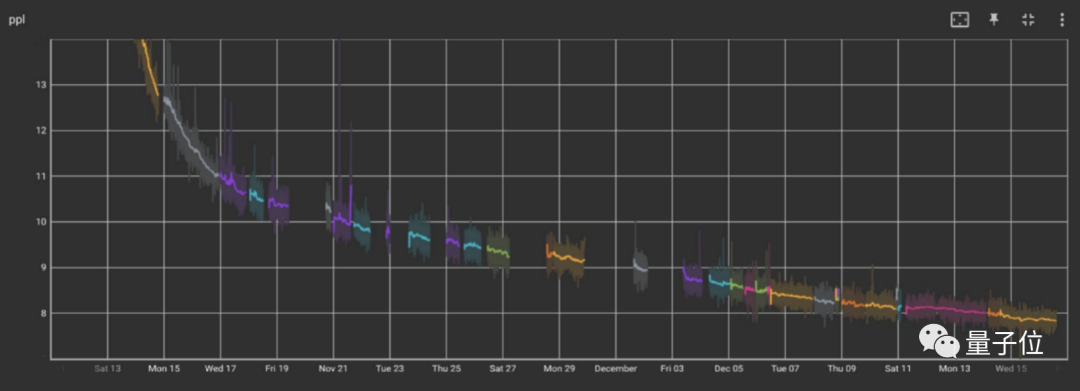Click the y-axis tick label 8
This screenshot has height=391, width=1080.
coord(43,313)
